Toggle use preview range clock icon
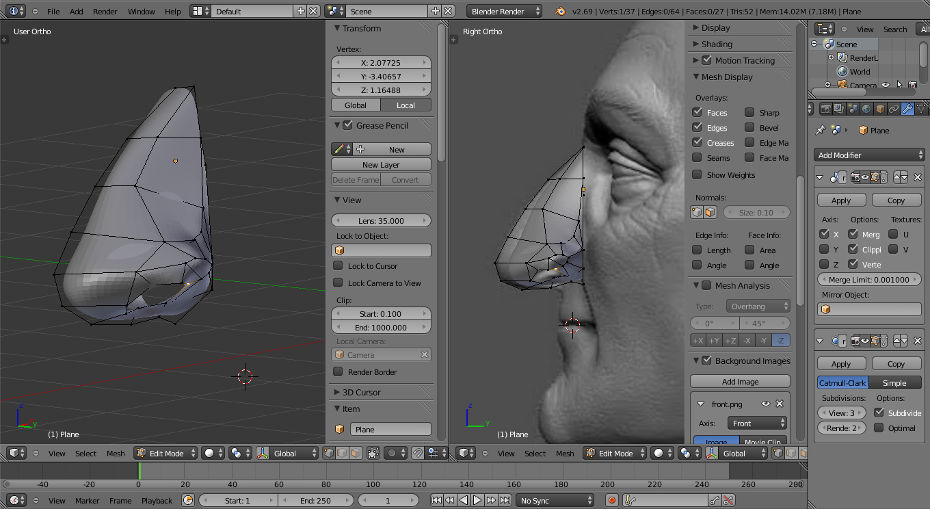 point(188,501)
